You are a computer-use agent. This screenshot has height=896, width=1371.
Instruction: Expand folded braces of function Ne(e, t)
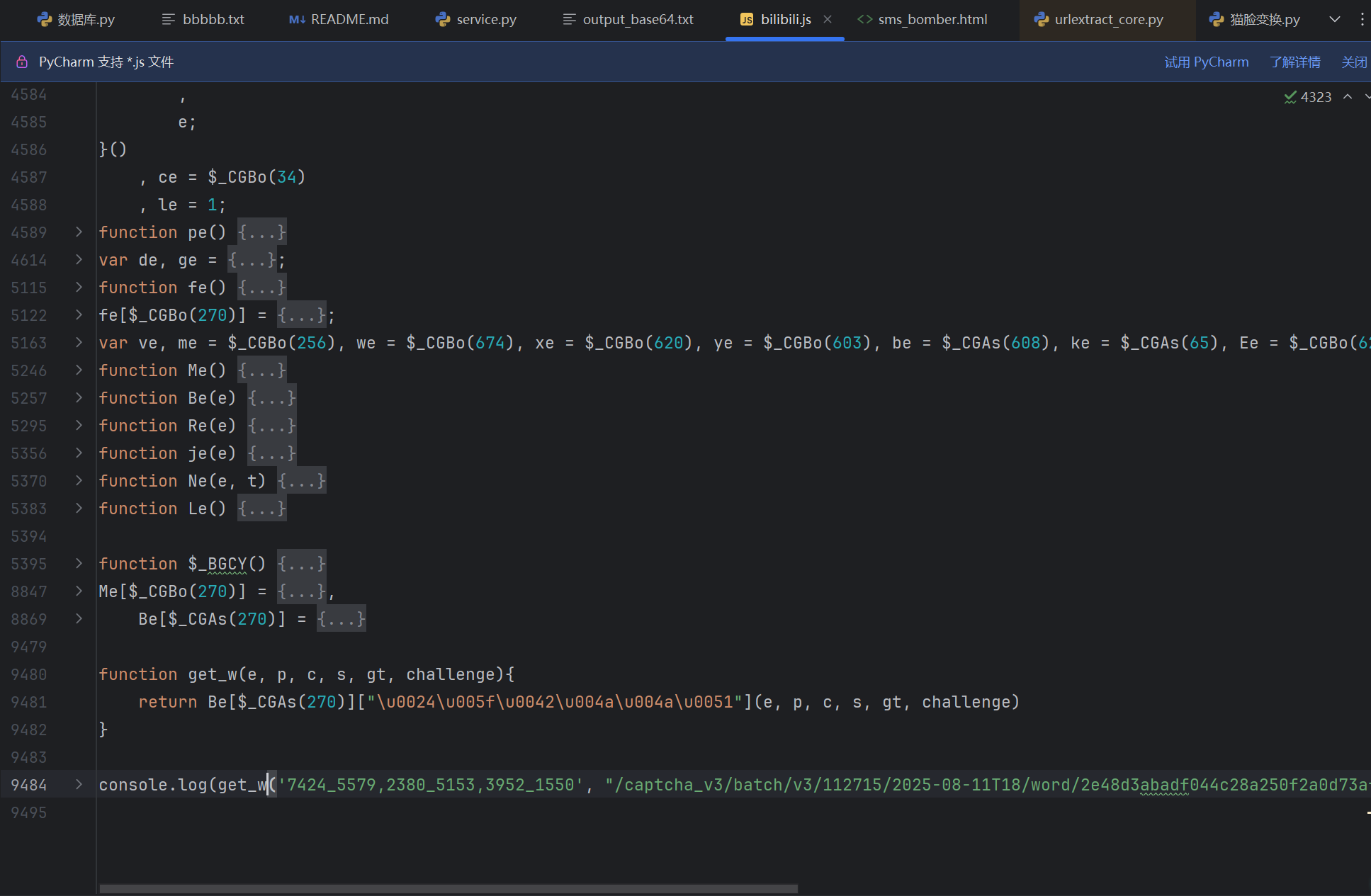click(302, 481)
